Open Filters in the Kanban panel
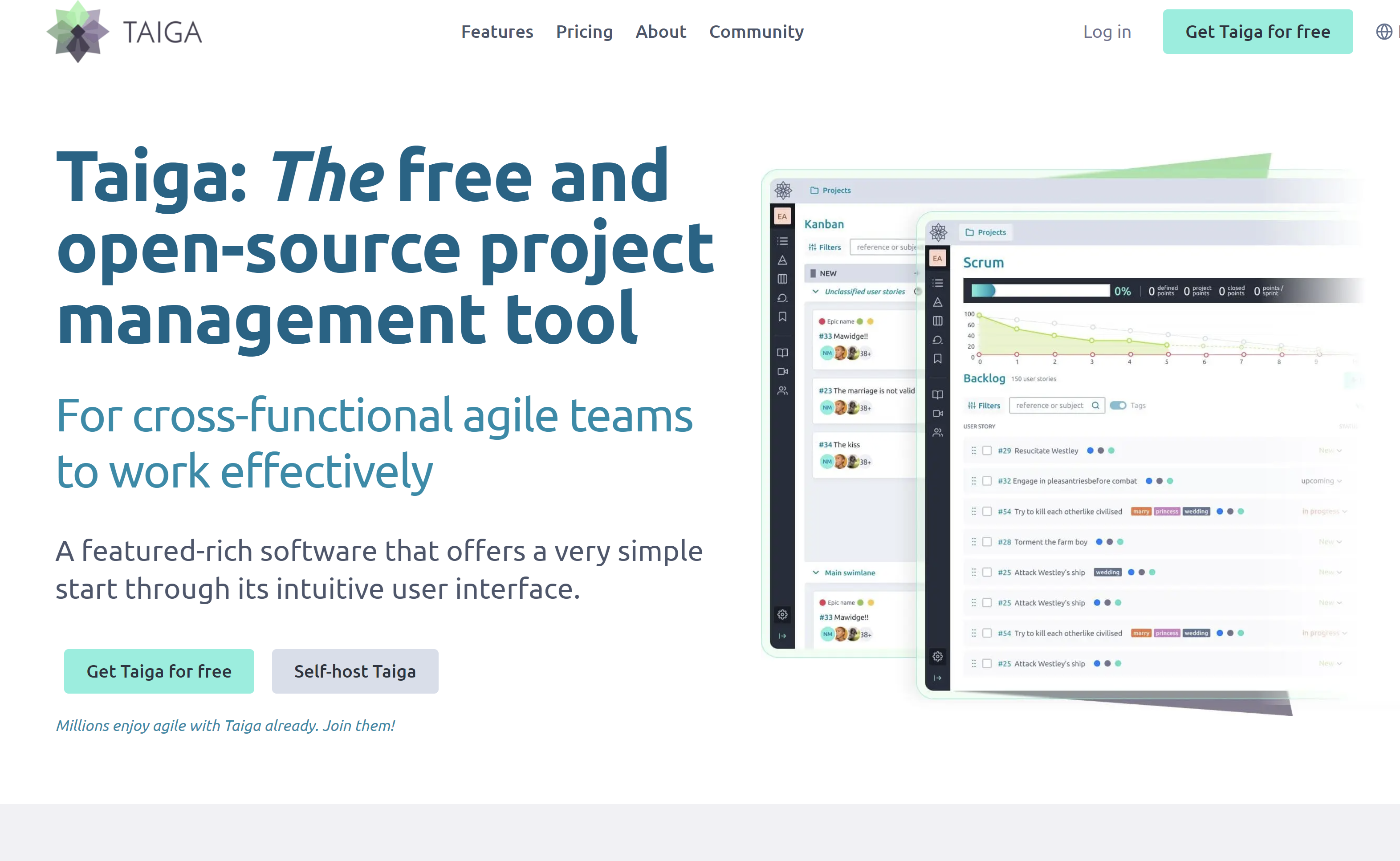Screen dimensions: 1400x861 [824, 247]
